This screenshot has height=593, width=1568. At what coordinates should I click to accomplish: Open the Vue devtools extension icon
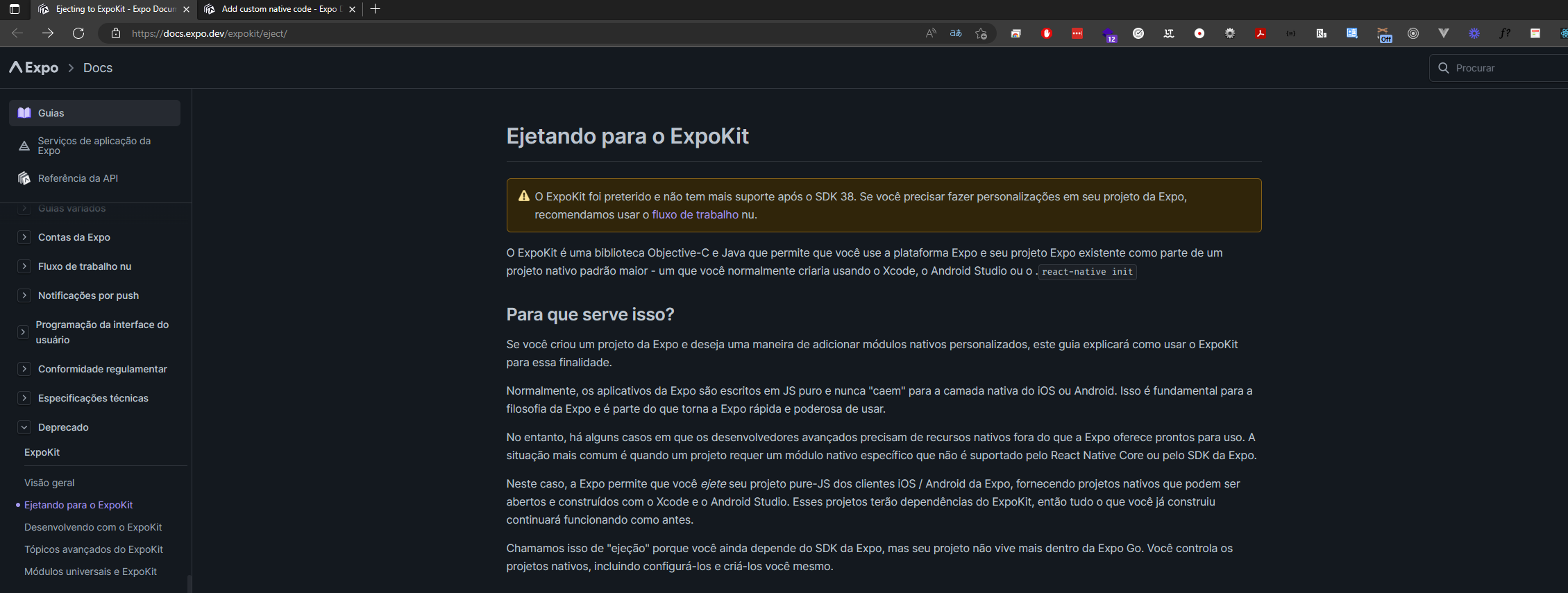pos(1444,33)
